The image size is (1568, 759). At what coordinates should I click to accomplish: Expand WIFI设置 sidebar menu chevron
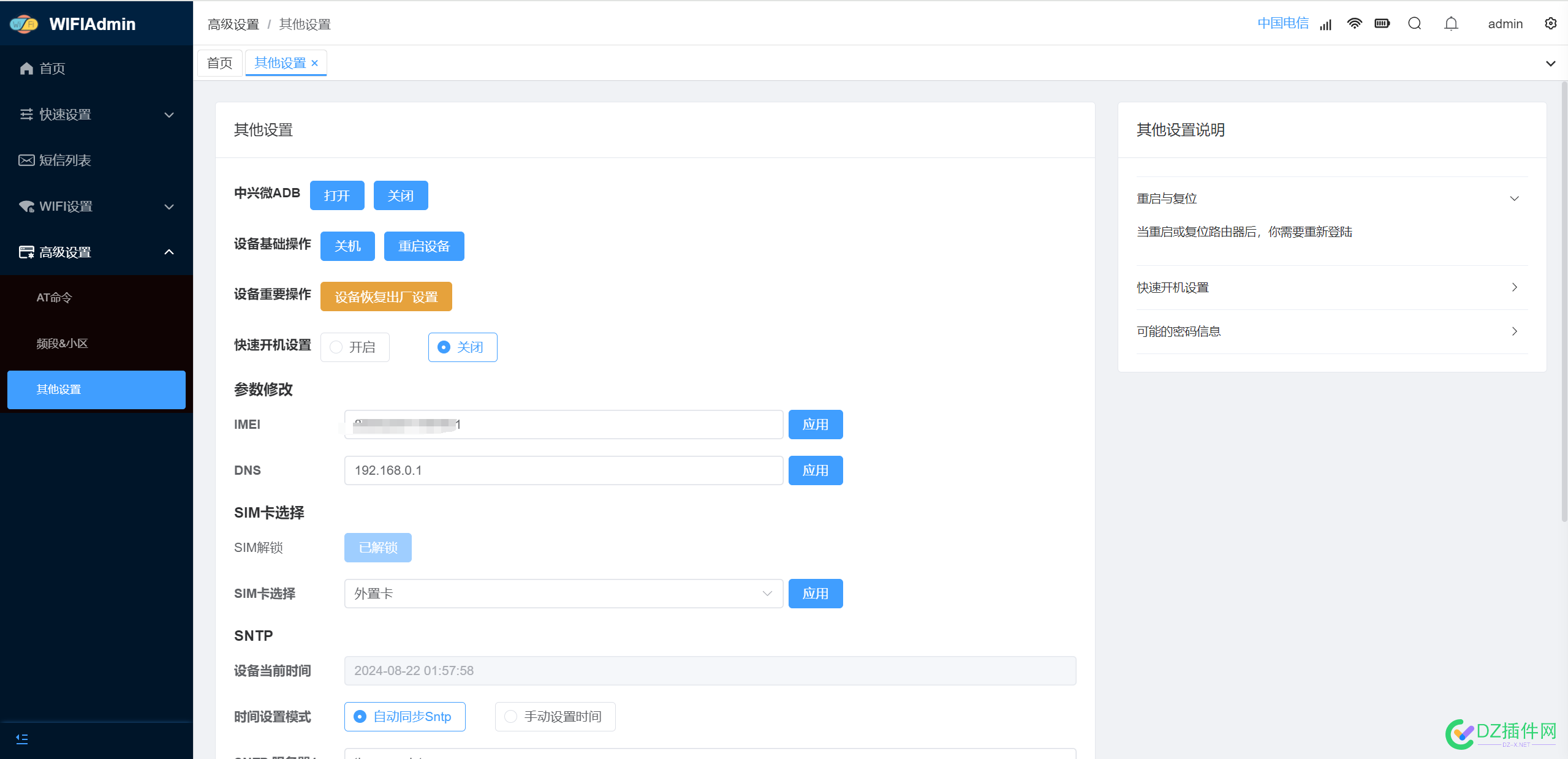(x=169, y=206)
